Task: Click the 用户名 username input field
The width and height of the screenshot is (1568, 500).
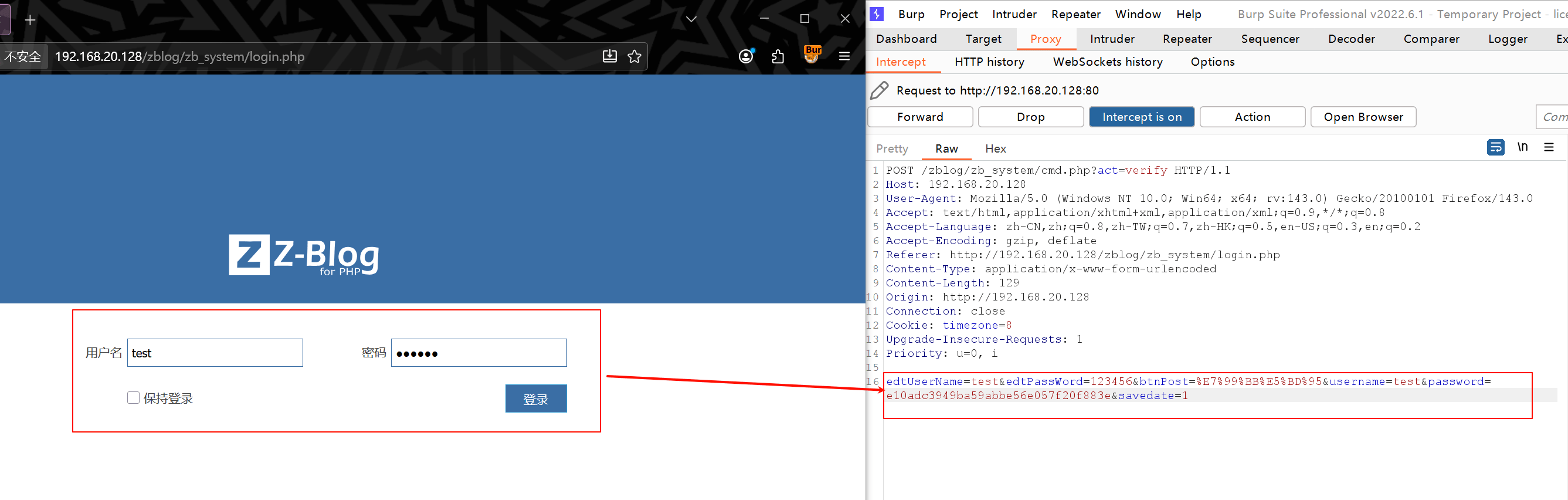Action: point(215,353)
